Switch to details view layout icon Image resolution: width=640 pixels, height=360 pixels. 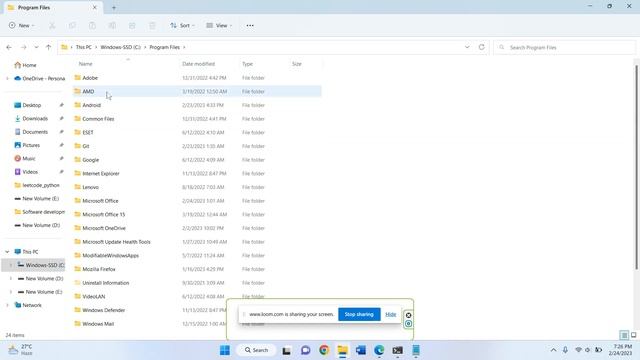pyautogui.click(x=624, y=335)
